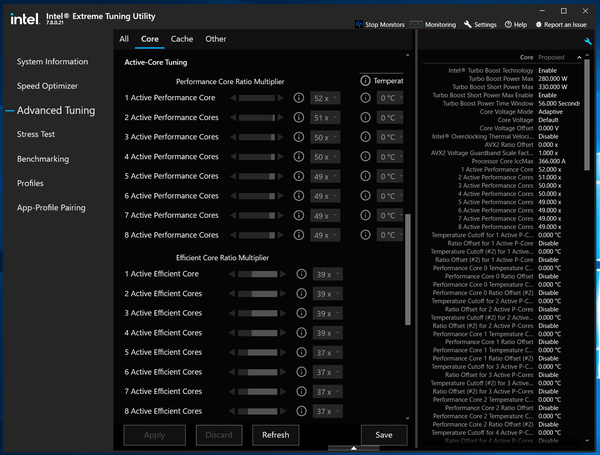Viewport: 600px width, 455px height.
Task: Switch to the Cache tab
Action: (182, 39)
